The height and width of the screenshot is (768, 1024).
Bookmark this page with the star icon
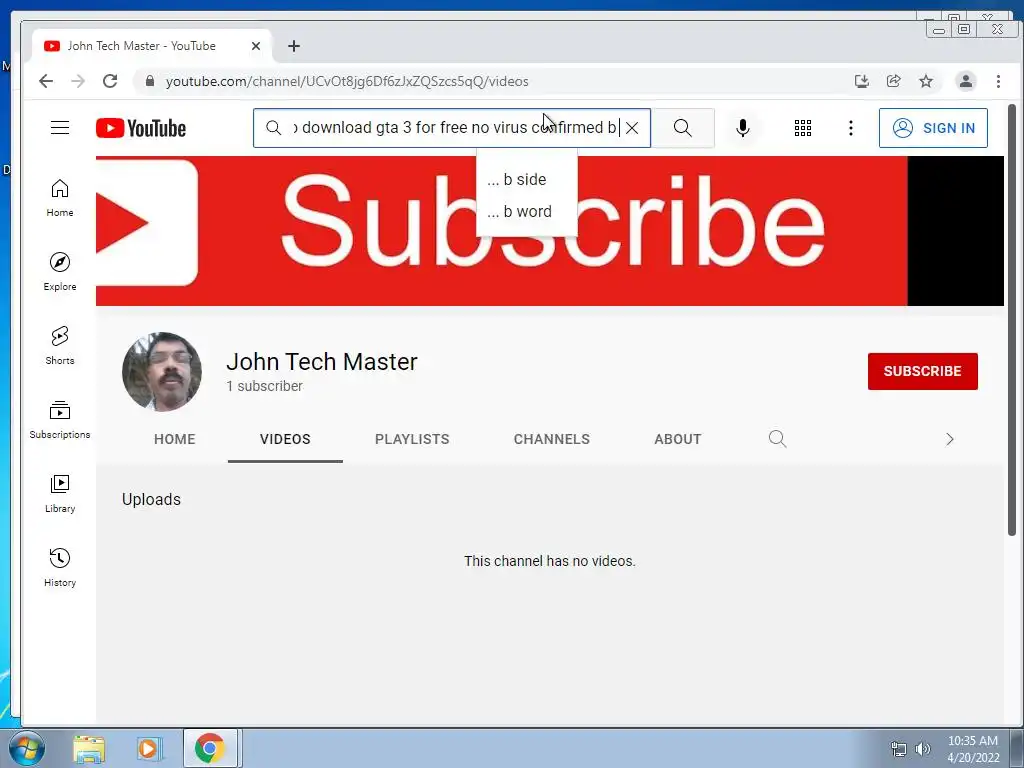coord(925,81)
